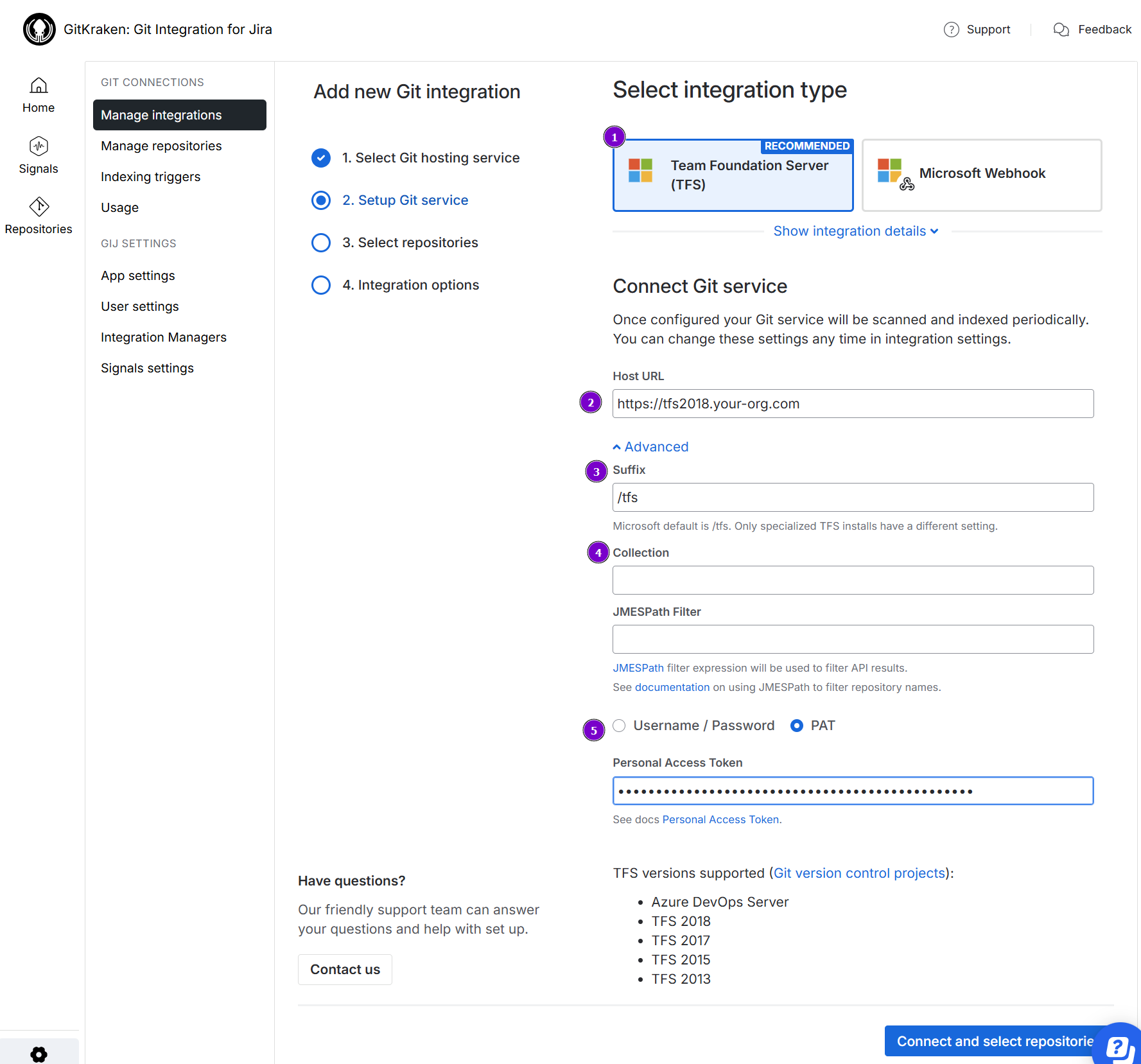Select the PAT radio button
Image resolution: width=1141 pixels, height=1064 pixels.
coord(796,726)
